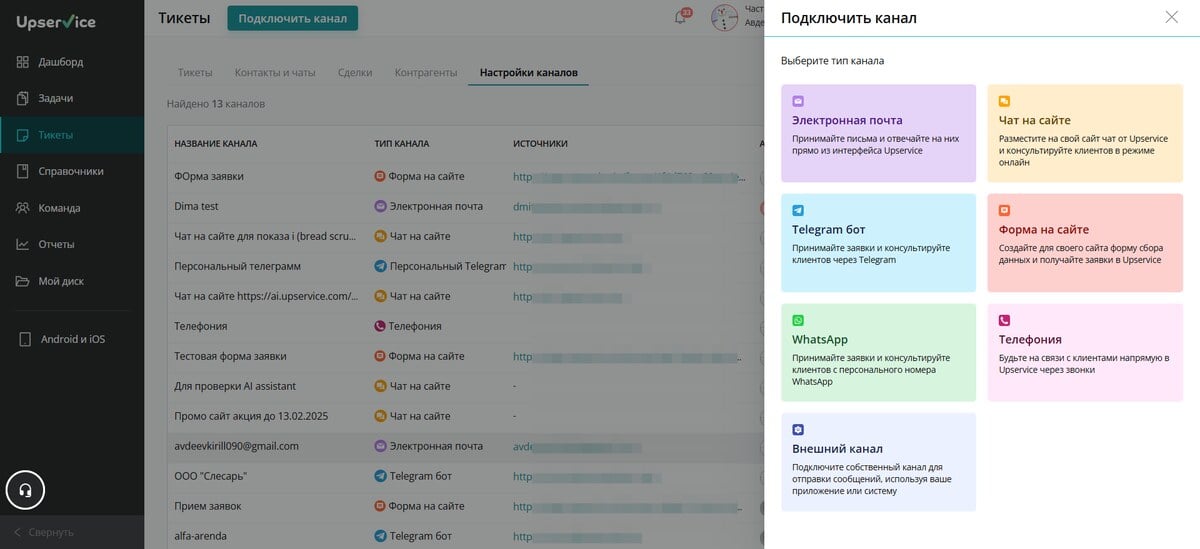
Task: Open the Сделки tab
Action: 355,73
